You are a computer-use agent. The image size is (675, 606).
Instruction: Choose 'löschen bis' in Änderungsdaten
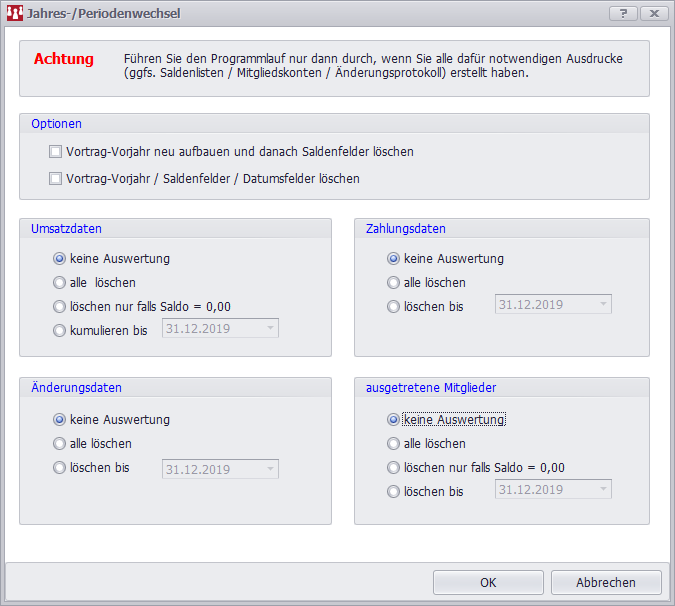click(59, 468)
